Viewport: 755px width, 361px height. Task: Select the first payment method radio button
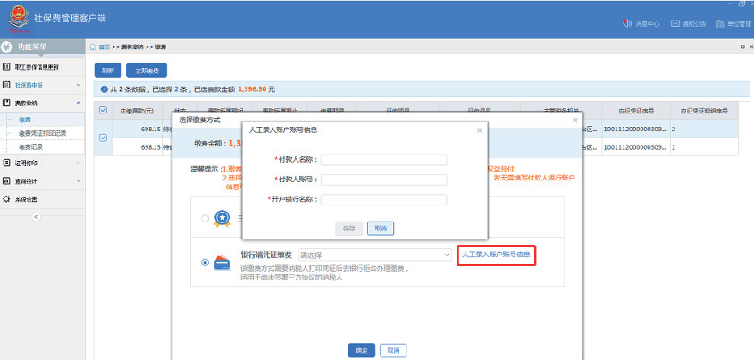[x=205, y=219]
